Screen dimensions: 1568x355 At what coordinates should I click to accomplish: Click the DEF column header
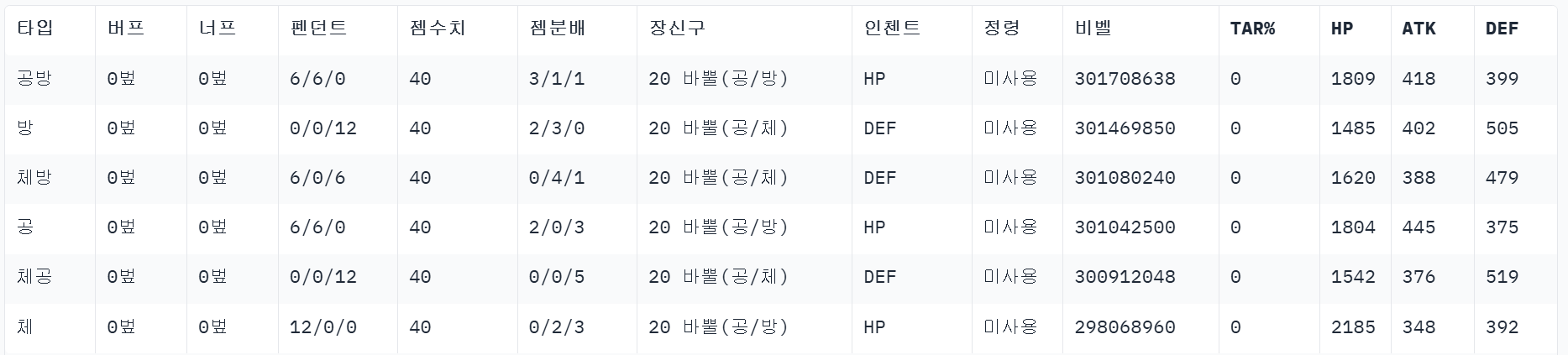1502,29
